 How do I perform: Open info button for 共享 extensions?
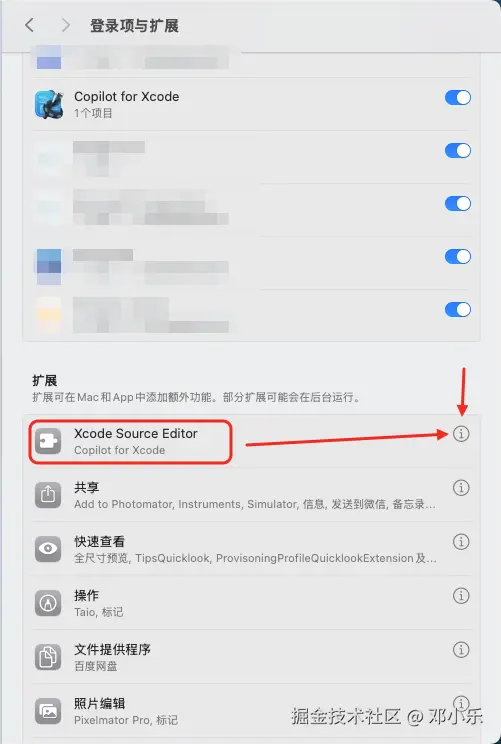(x=461, y=487)
